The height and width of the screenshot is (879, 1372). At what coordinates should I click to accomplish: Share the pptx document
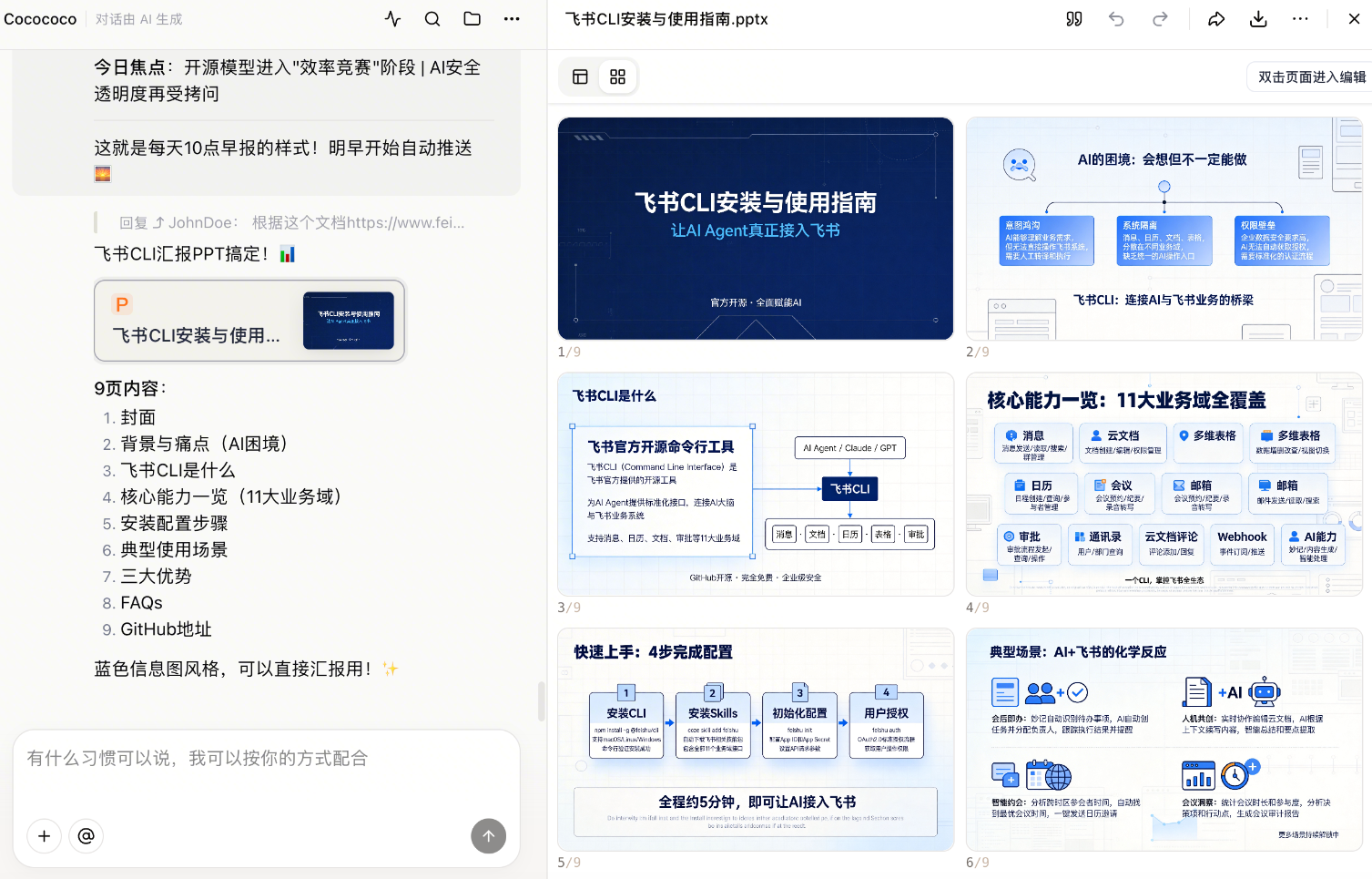pos(1216,19)
